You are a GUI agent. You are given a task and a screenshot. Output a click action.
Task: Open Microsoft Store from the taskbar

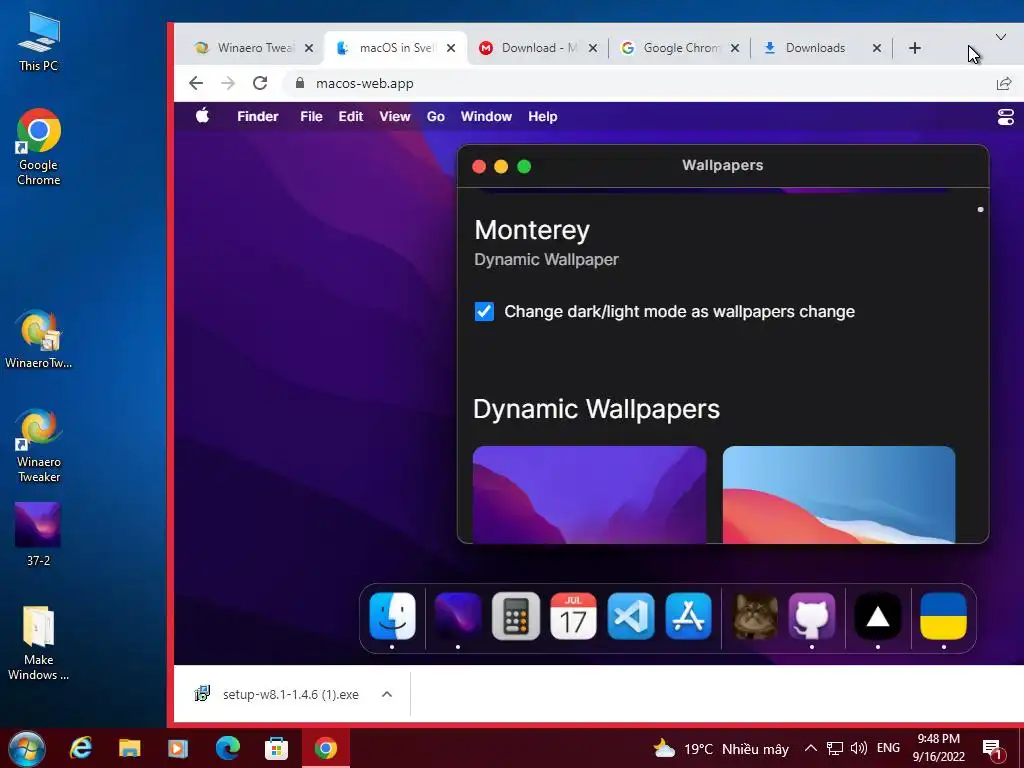tap(276, 748)
